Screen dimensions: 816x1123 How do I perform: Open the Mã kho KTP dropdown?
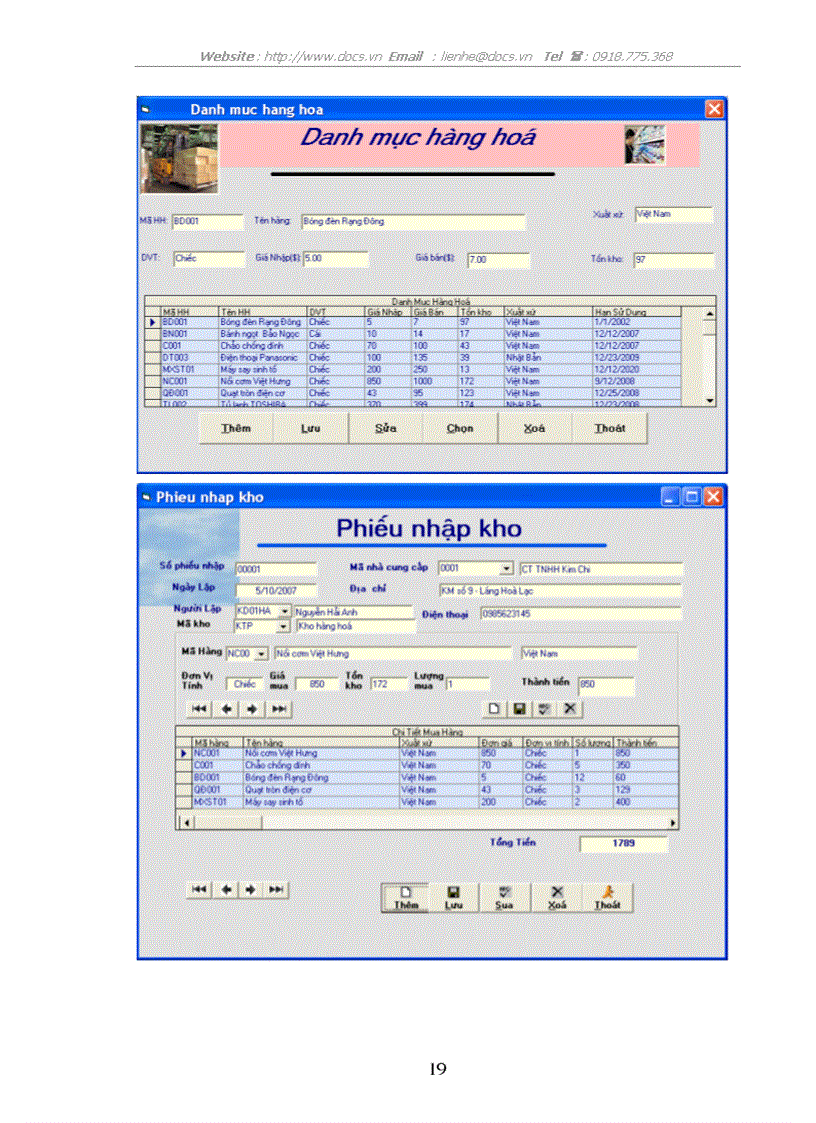pyautogui.click(x=282, y=626)
